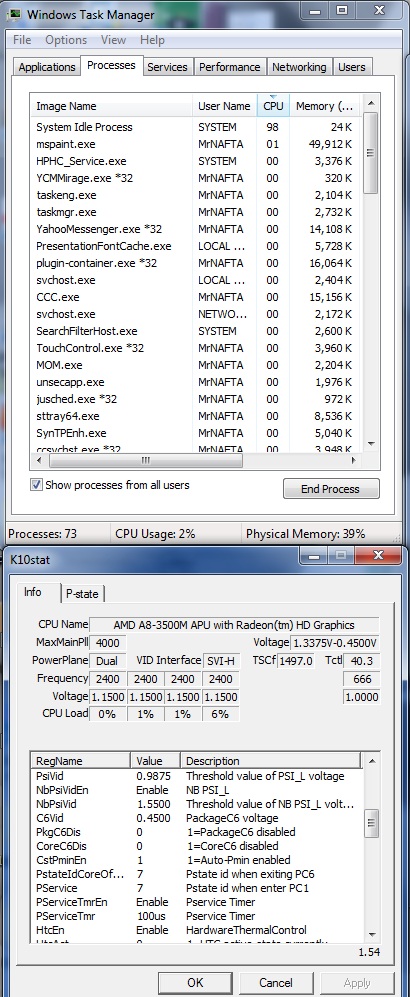The image size is (410, 997).
Task: Select System Idle Process row
Action: (196, 127)
